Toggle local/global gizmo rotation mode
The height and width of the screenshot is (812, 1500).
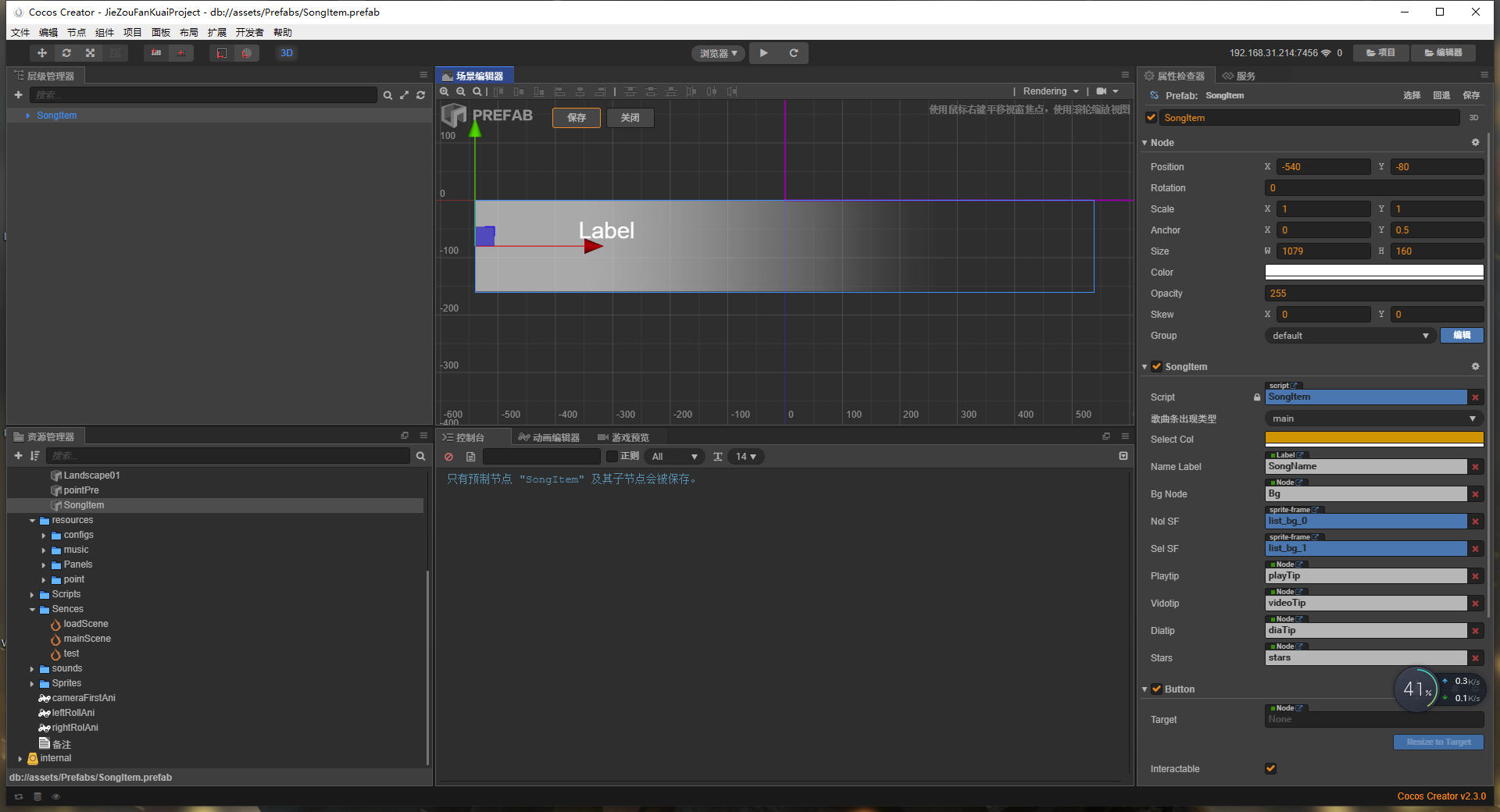pos(181,53)
